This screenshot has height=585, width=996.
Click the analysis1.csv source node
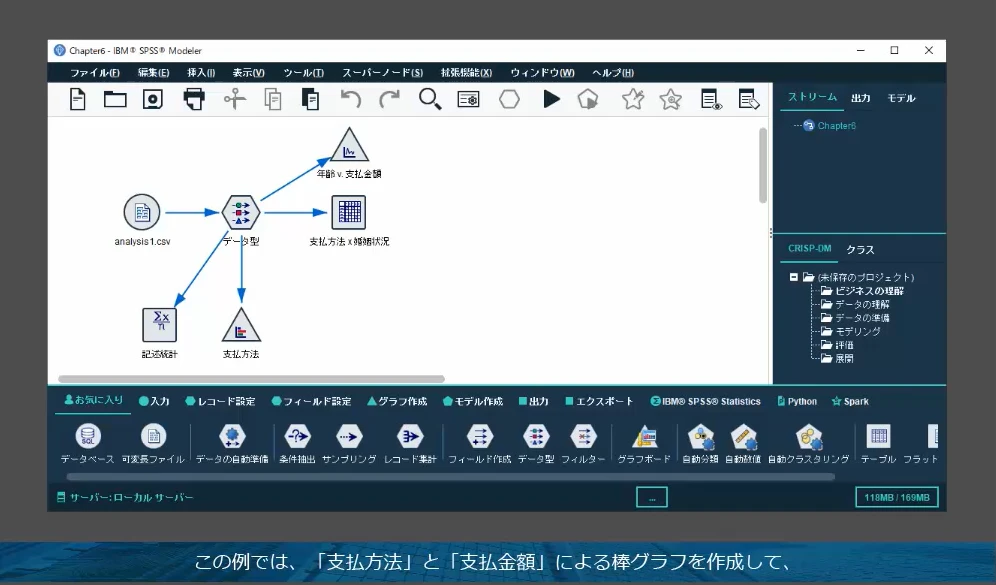coord(140,211)
